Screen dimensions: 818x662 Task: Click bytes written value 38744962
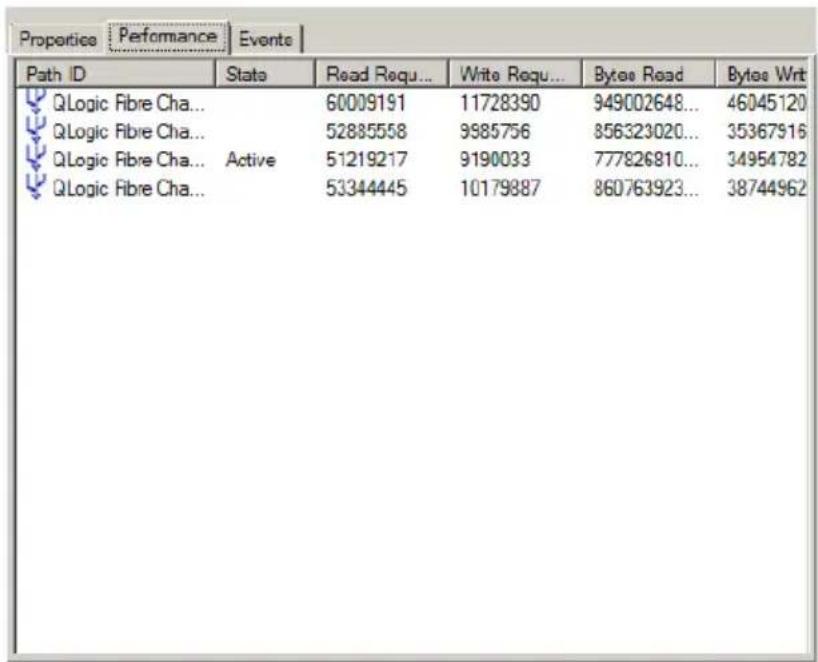pyautogui.click(x=767, y=188)
